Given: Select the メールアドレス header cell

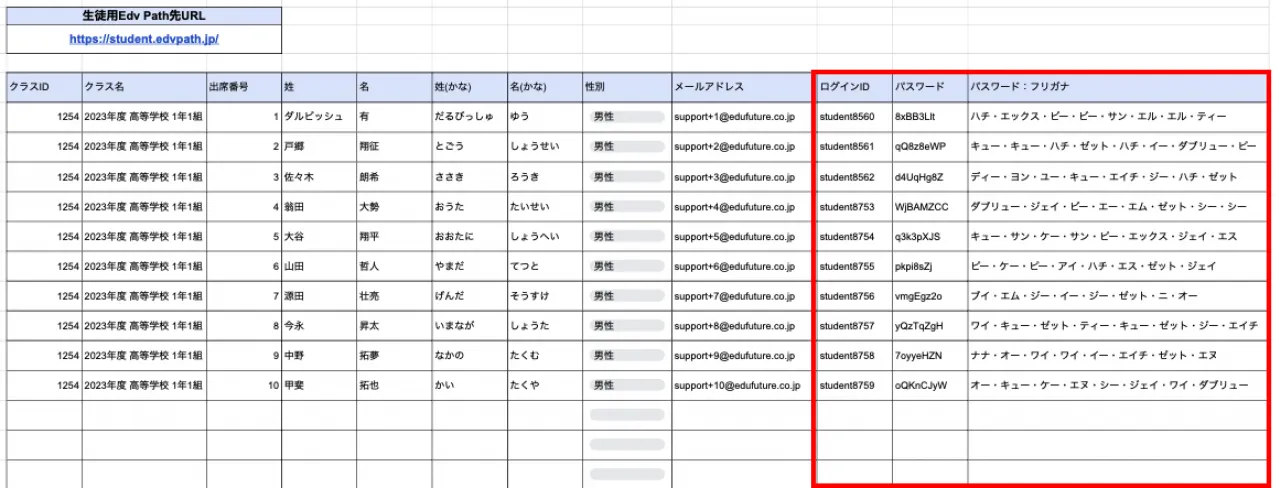Looking at the screenshot, I should point(744,87).
